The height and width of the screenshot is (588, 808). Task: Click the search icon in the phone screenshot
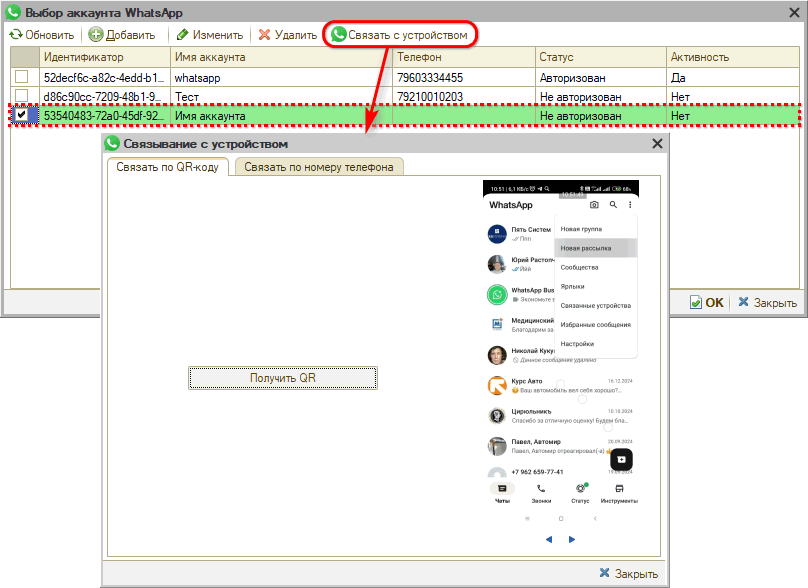click(x=613, y=205)
